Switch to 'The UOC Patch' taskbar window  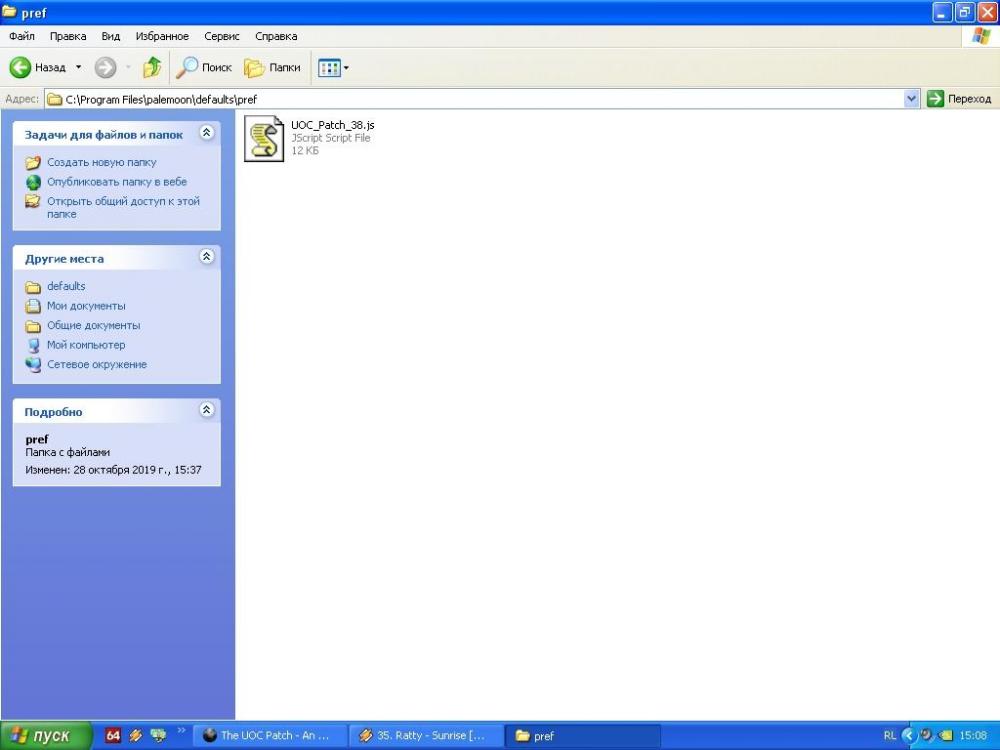(x=270, y=735)
